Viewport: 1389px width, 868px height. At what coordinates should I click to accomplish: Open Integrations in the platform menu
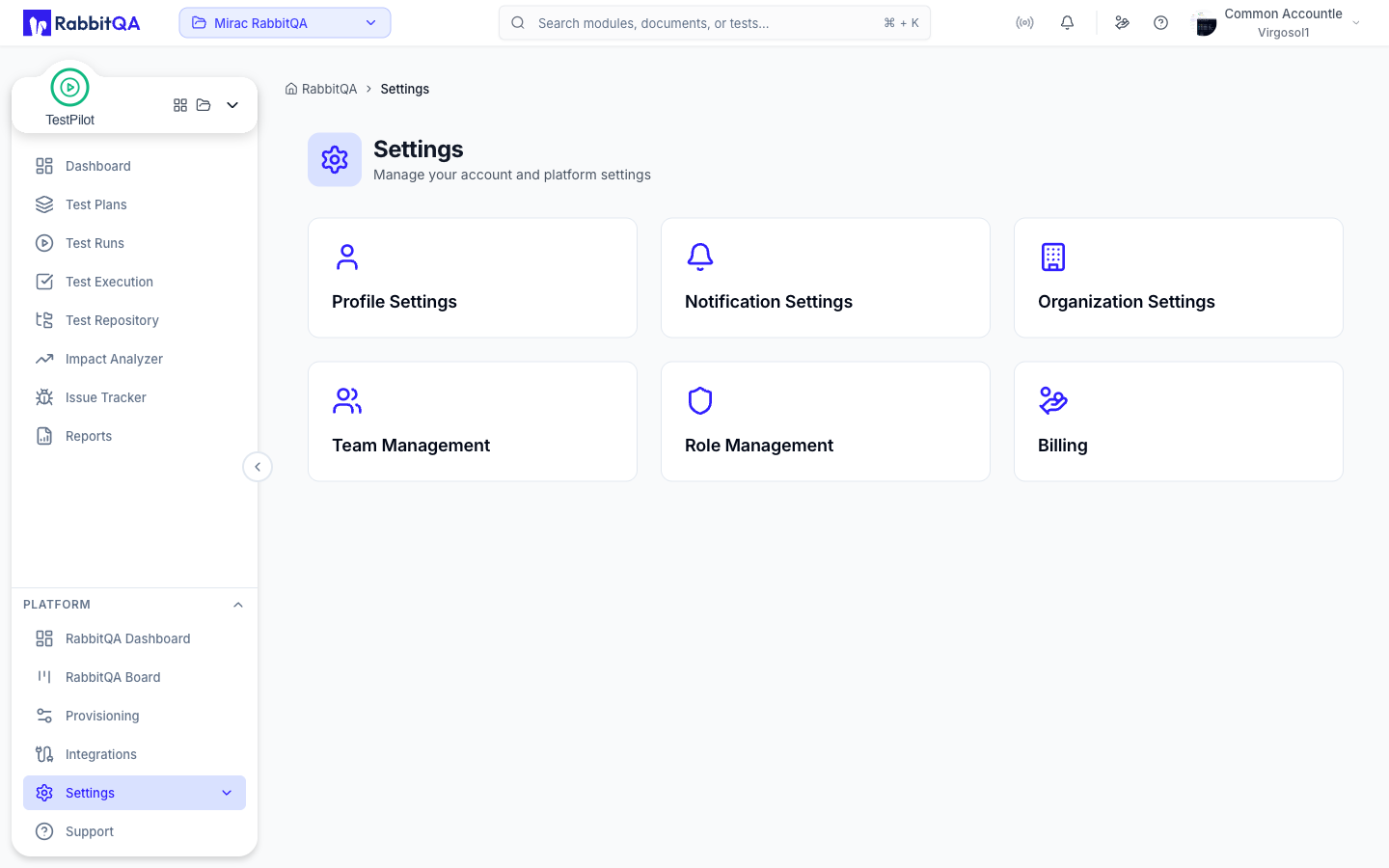click(134, 754)
